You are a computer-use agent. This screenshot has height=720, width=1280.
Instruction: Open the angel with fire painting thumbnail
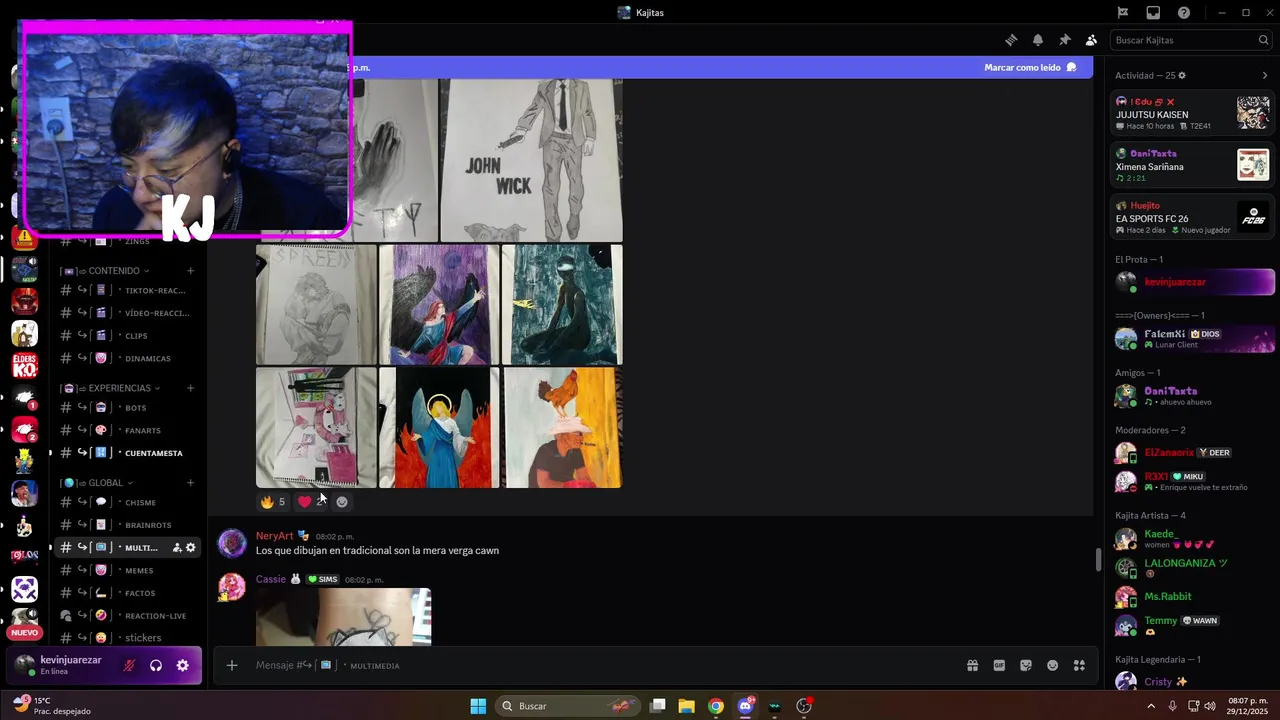tap(439, 428)
